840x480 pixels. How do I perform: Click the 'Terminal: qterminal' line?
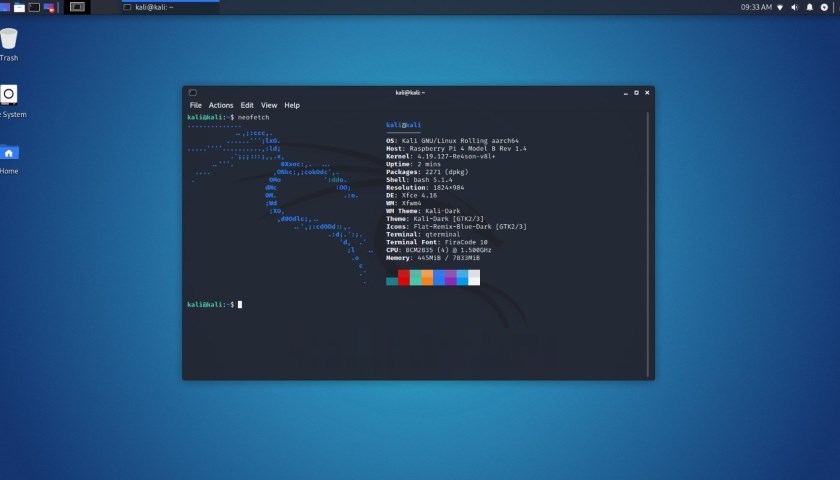click(423, 235)
